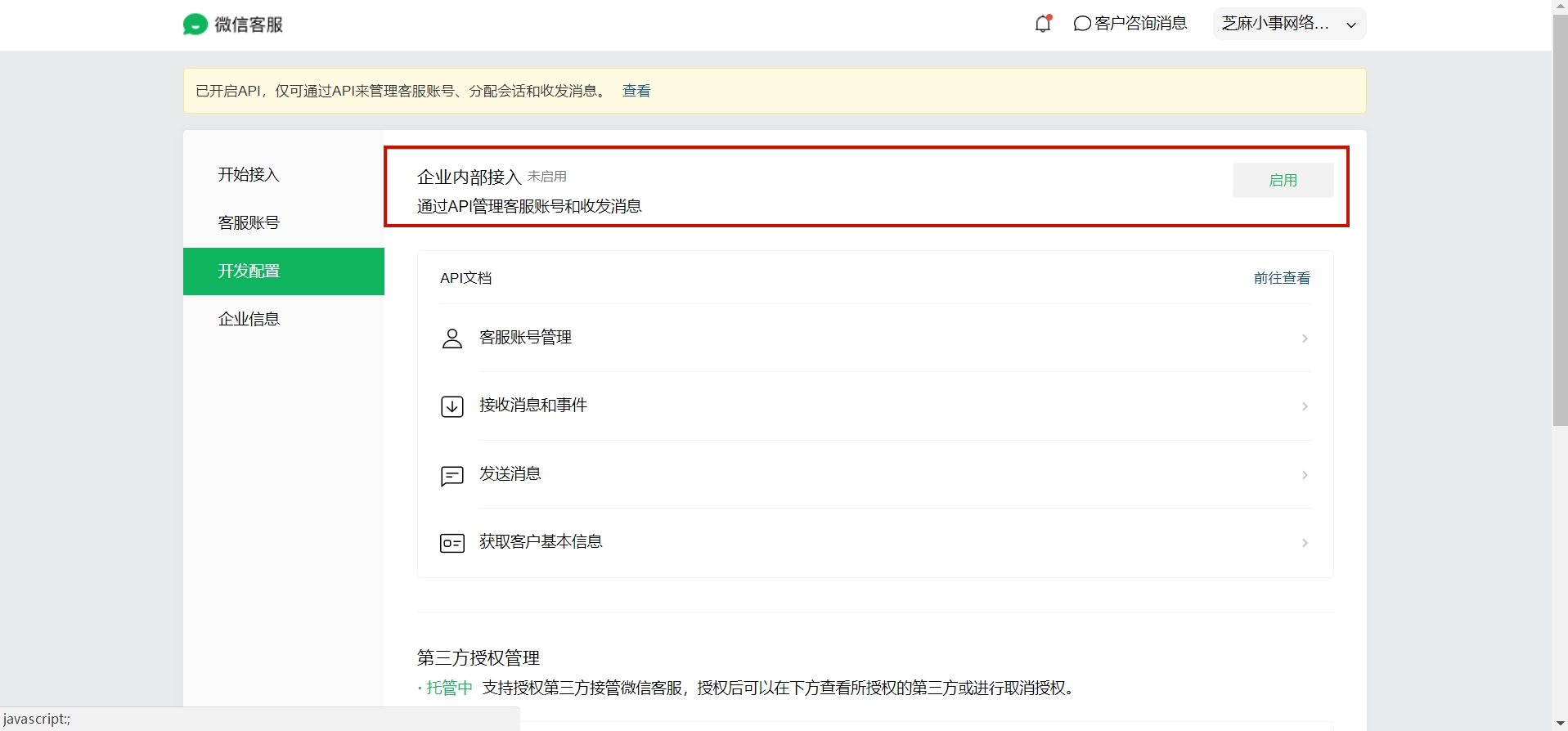
Task: Open the 获取客户基本信息 row chevron
Action: tap(1305, 543)
